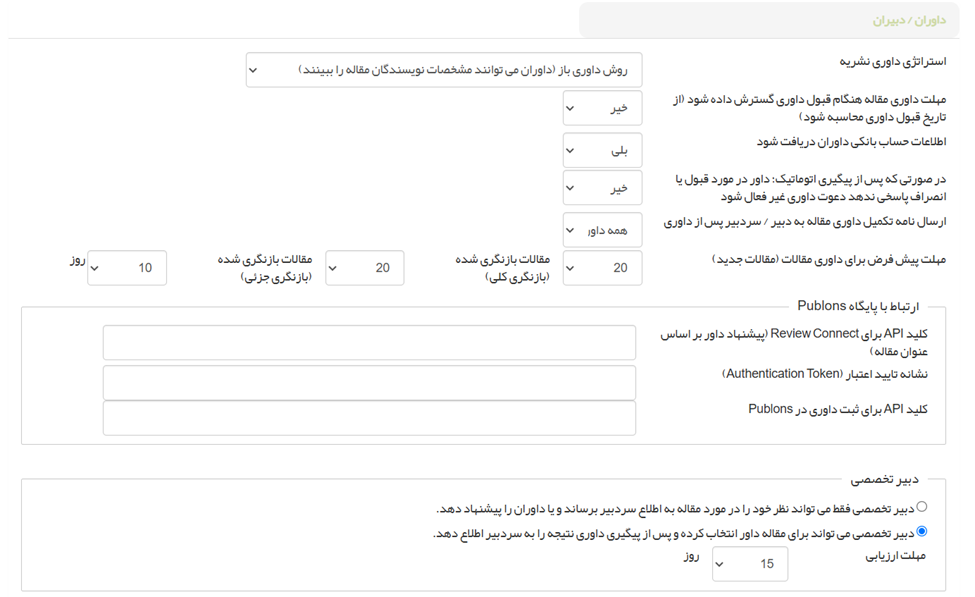Open the deactivate review invitation dropdown (دعوت داوری غیر فعال)
Screen dimensions: 975x597
tap(602, 187)
